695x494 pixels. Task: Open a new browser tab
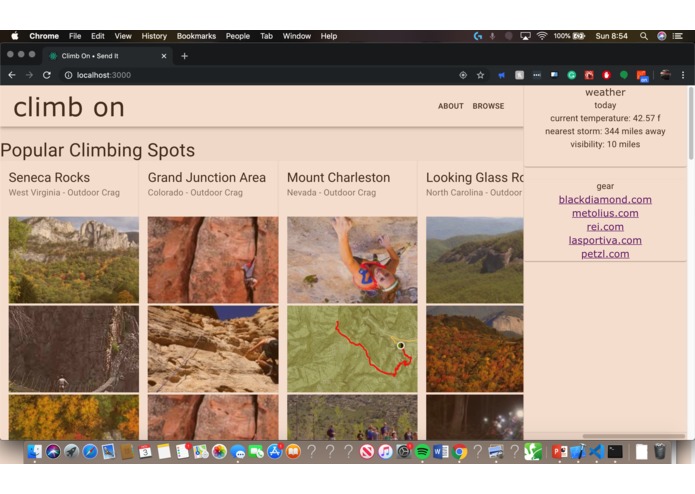[184, 56]
